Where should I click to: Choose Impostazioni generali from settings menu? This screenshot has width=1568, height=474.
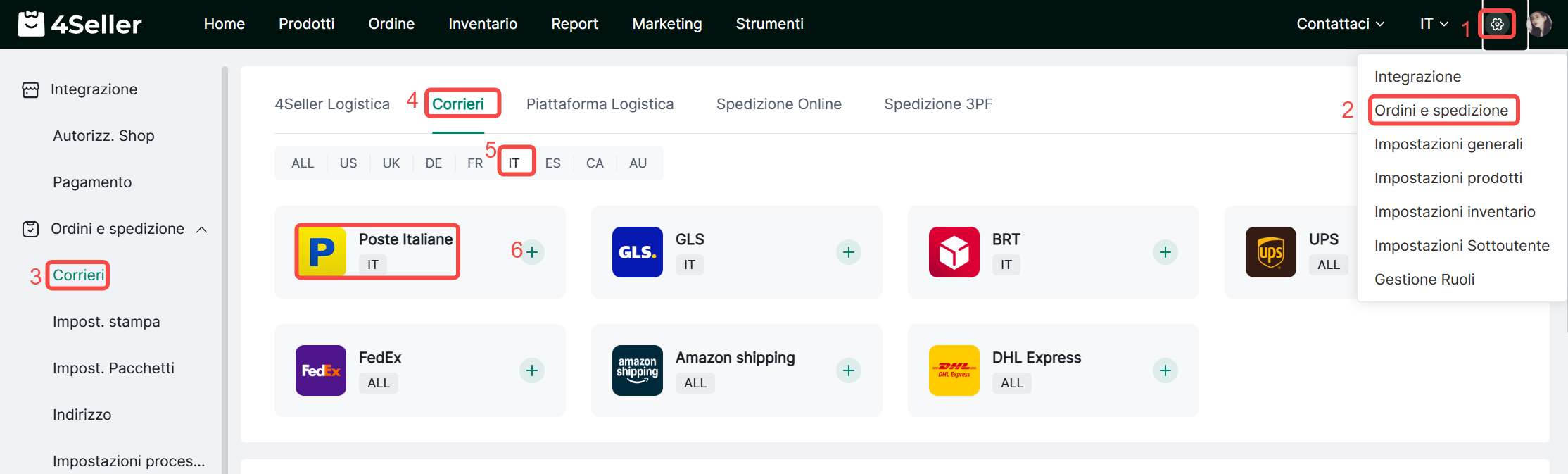[1448, 144]
